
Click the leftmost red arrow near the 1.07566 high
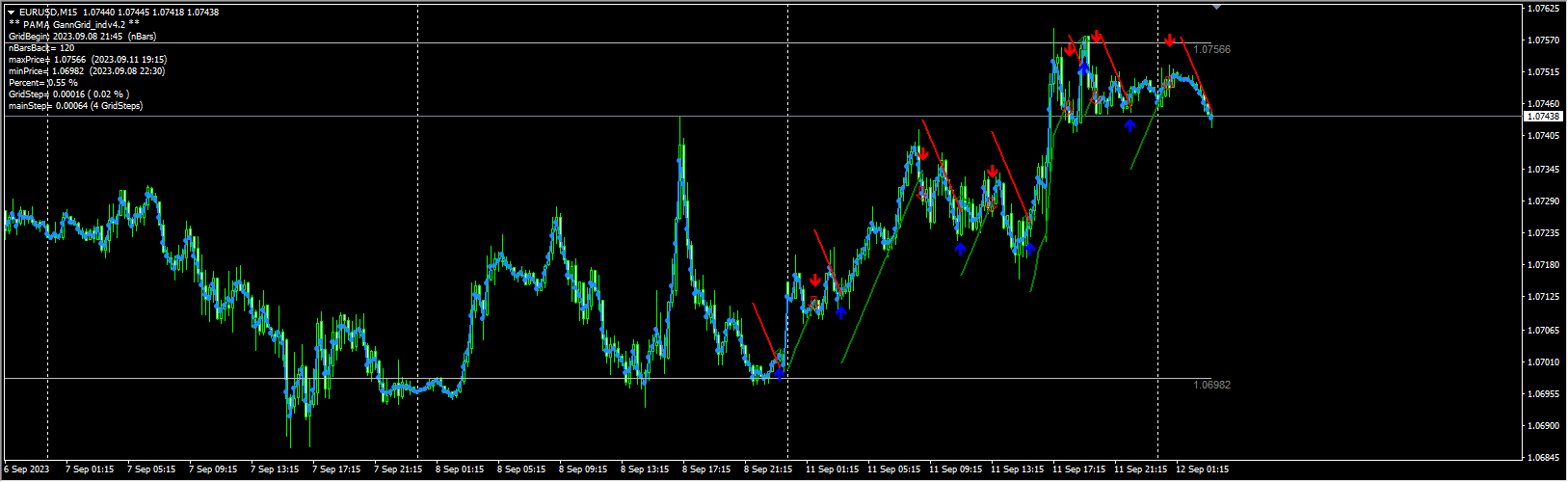tap(1071, 49)
